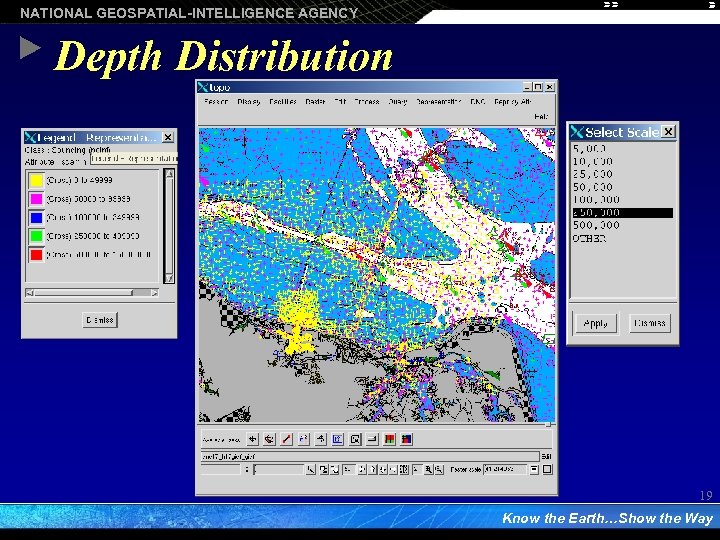Select the zoom box magnifier tool
The image size is (720, 540).
[x=355, y=439]
